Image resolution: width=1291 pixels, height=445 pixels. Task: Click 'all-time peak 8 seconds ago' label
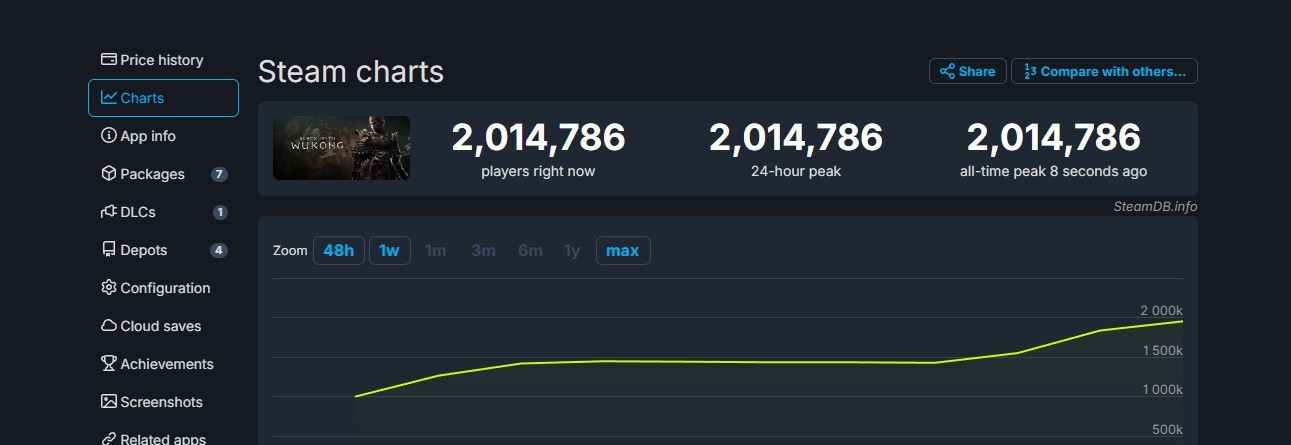(1054, 171)
